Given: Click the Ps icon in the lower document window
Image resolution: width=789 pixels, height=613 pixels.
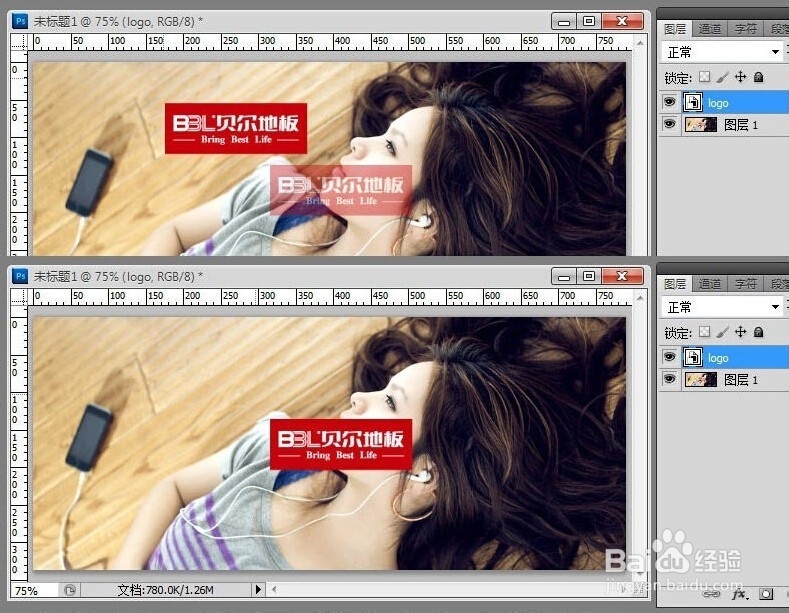Looking at the screenshot, I should pyautogui.click(x=20, y=276).
